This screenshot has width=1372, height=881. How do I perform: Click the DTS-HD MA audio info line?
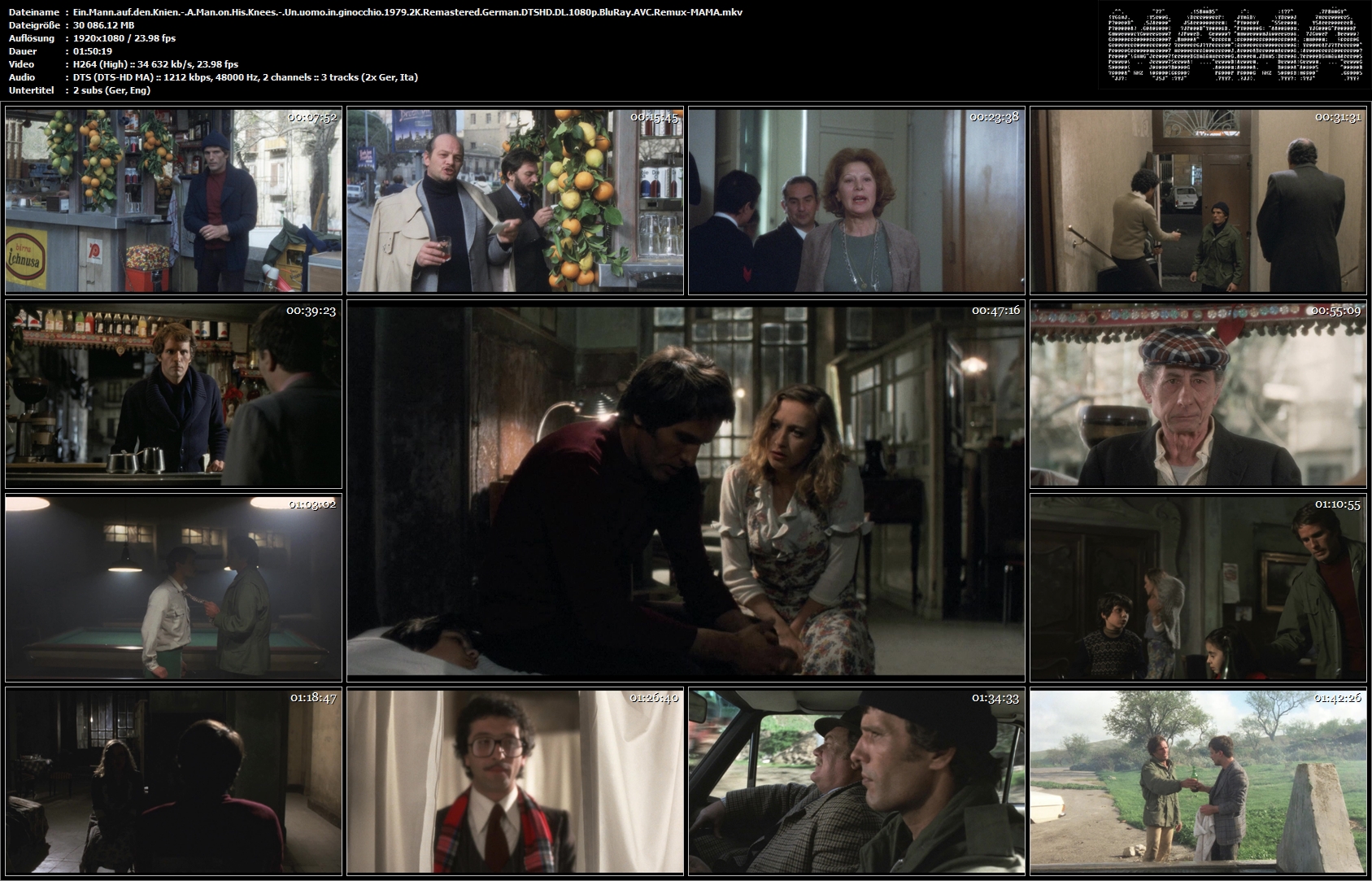click(246, 77)
